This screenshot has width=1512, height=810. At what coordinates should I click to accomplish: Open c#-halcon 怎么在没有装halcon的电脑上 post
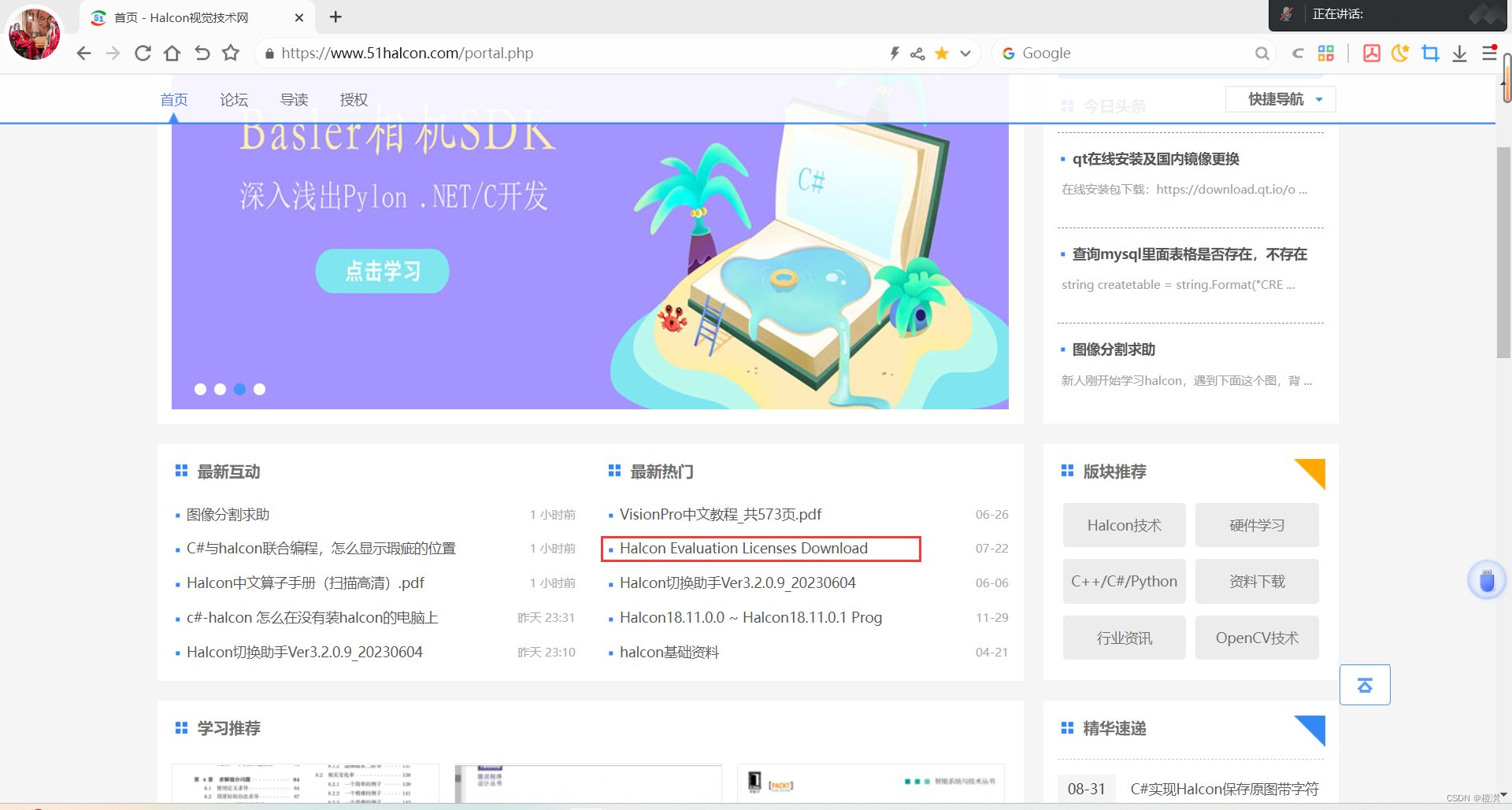coord(313,618)
